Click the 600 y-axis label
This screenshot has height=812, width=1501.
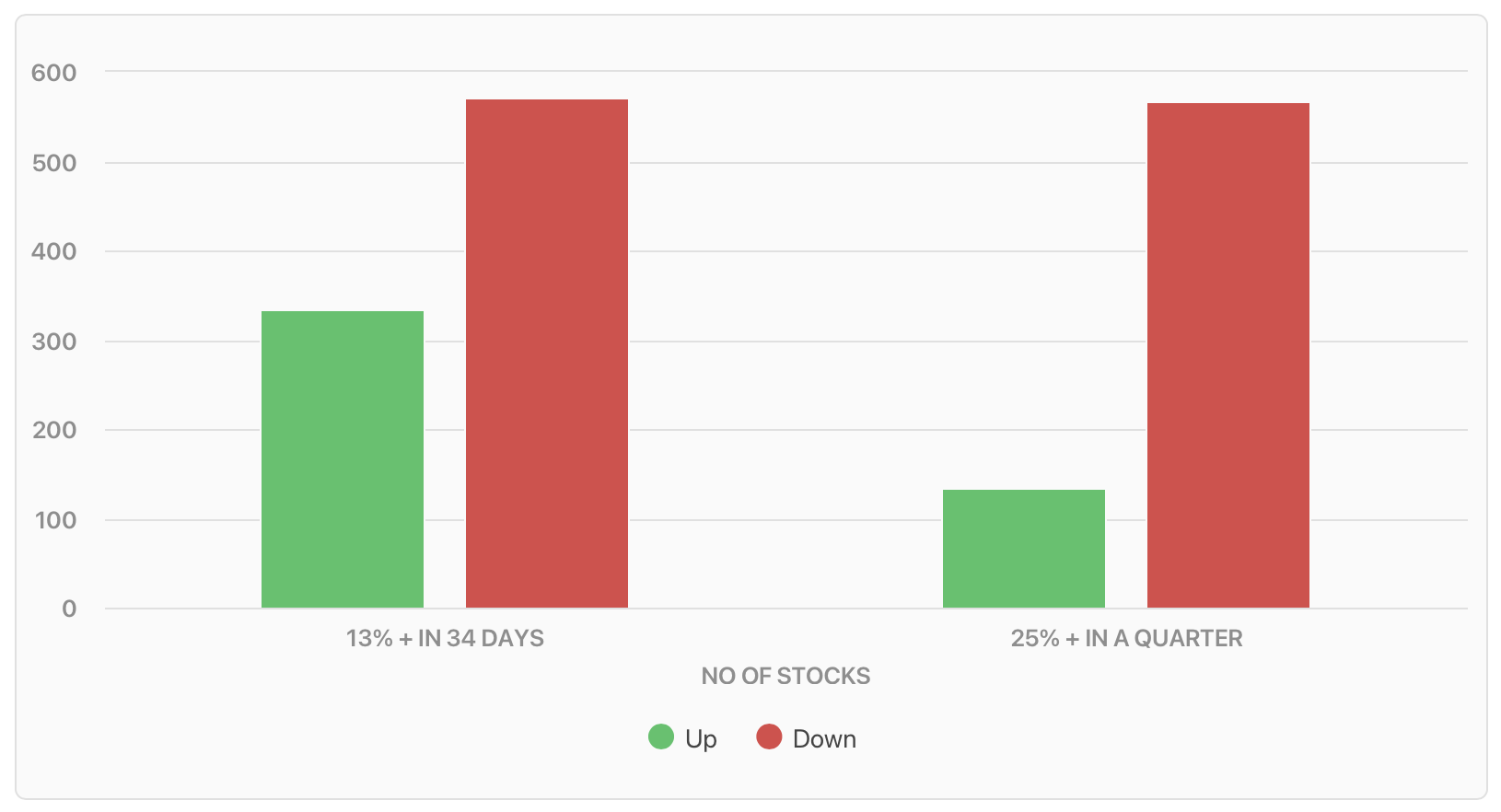point(53,73)
